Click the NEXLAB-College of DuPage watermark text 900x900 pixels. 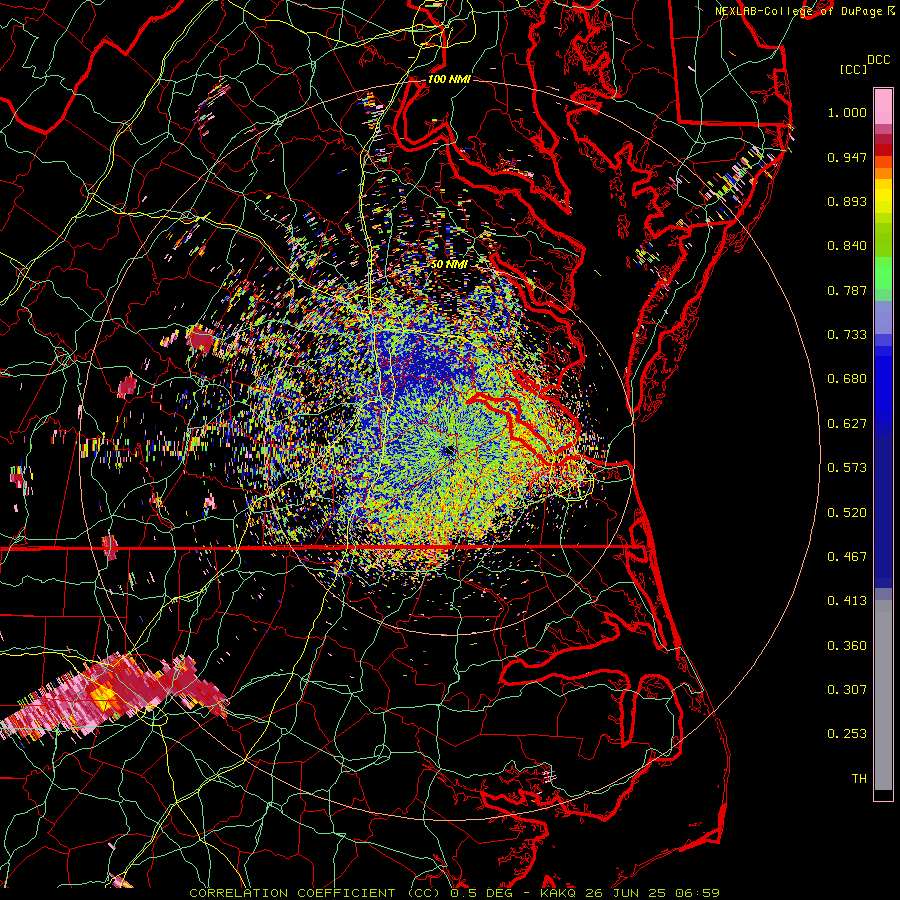tap(799, 11)
